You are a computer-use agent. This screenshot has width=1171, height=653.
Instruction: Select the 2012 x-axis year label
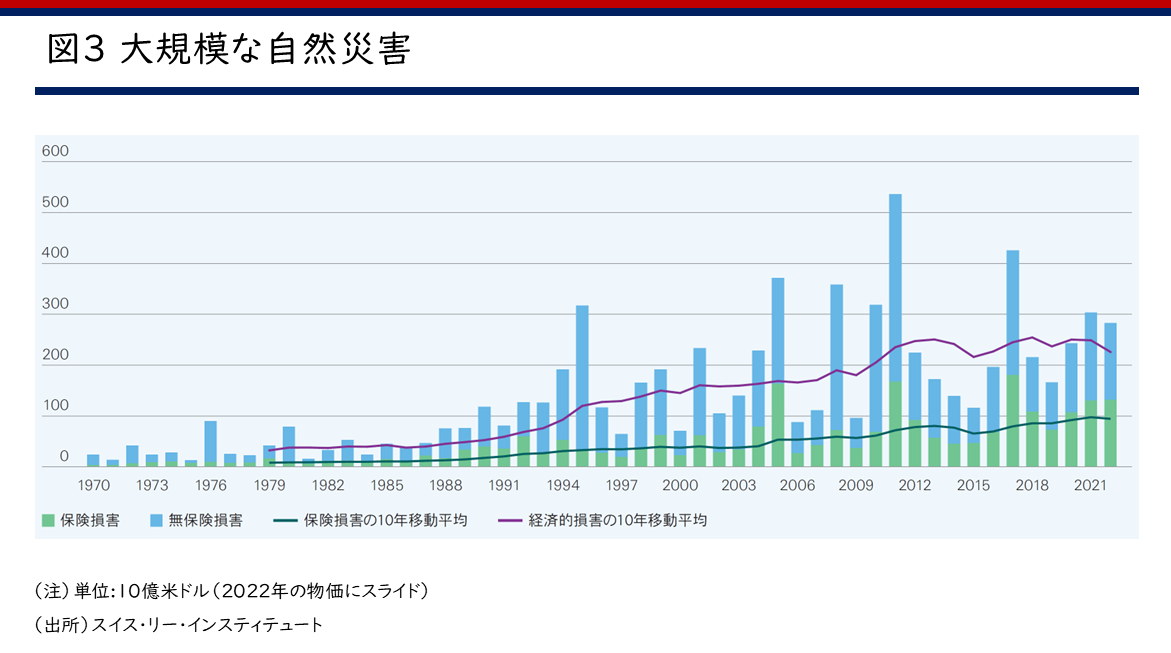click(915, 485)
